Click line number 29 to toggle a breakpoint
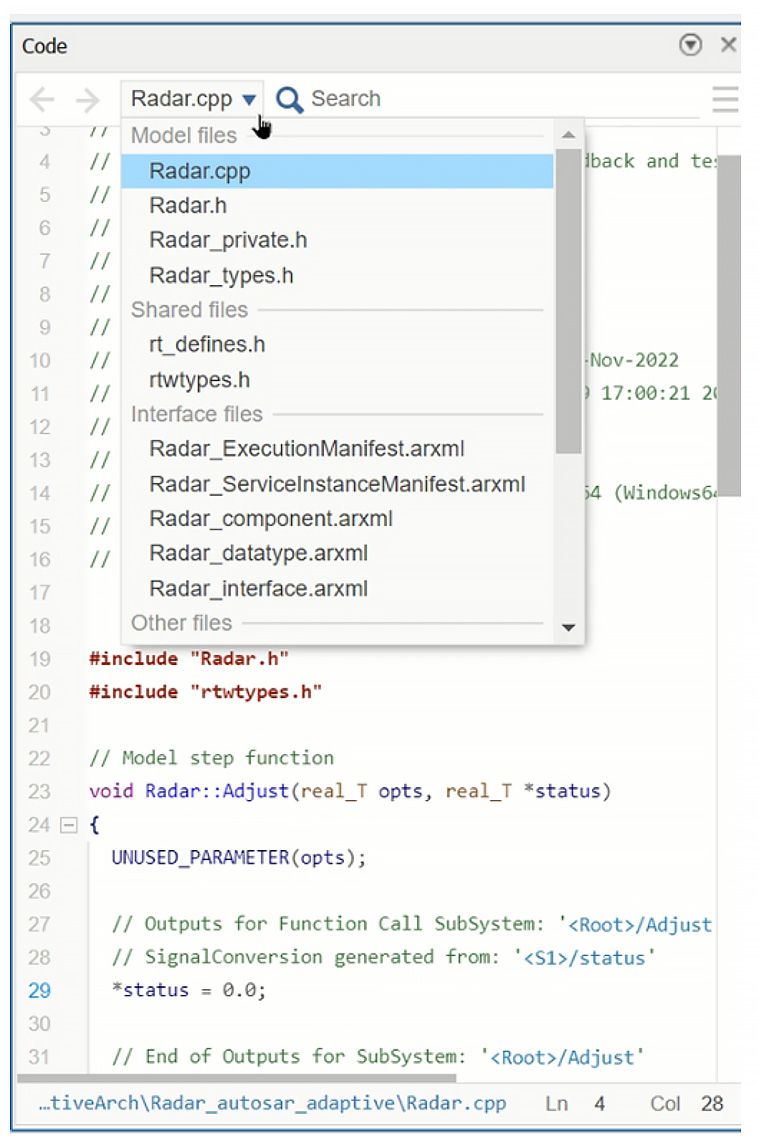758x1146 pixels. (x=38, y=989)
